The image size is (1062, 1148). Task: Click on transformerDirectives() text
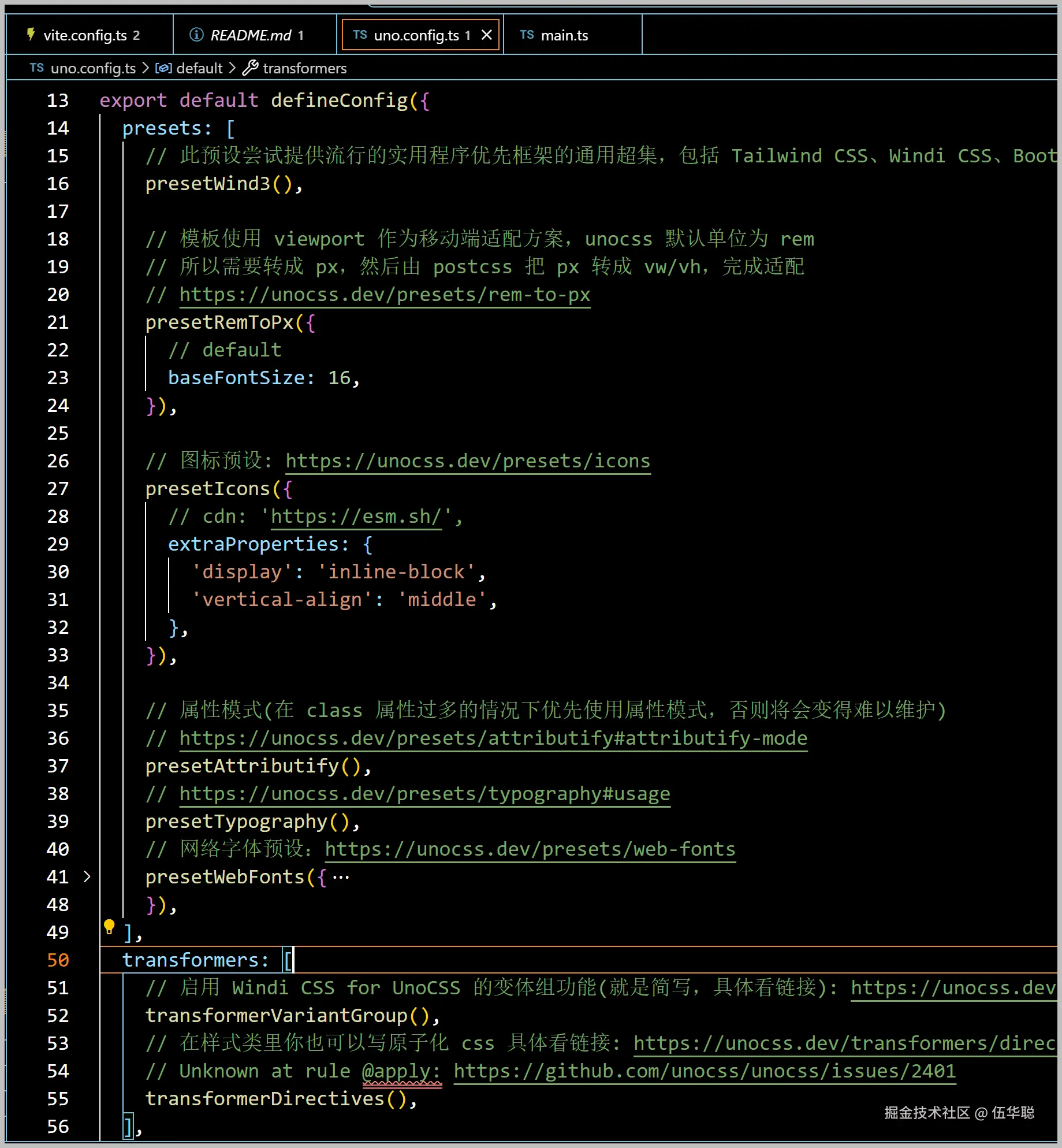coord(276,1099)
